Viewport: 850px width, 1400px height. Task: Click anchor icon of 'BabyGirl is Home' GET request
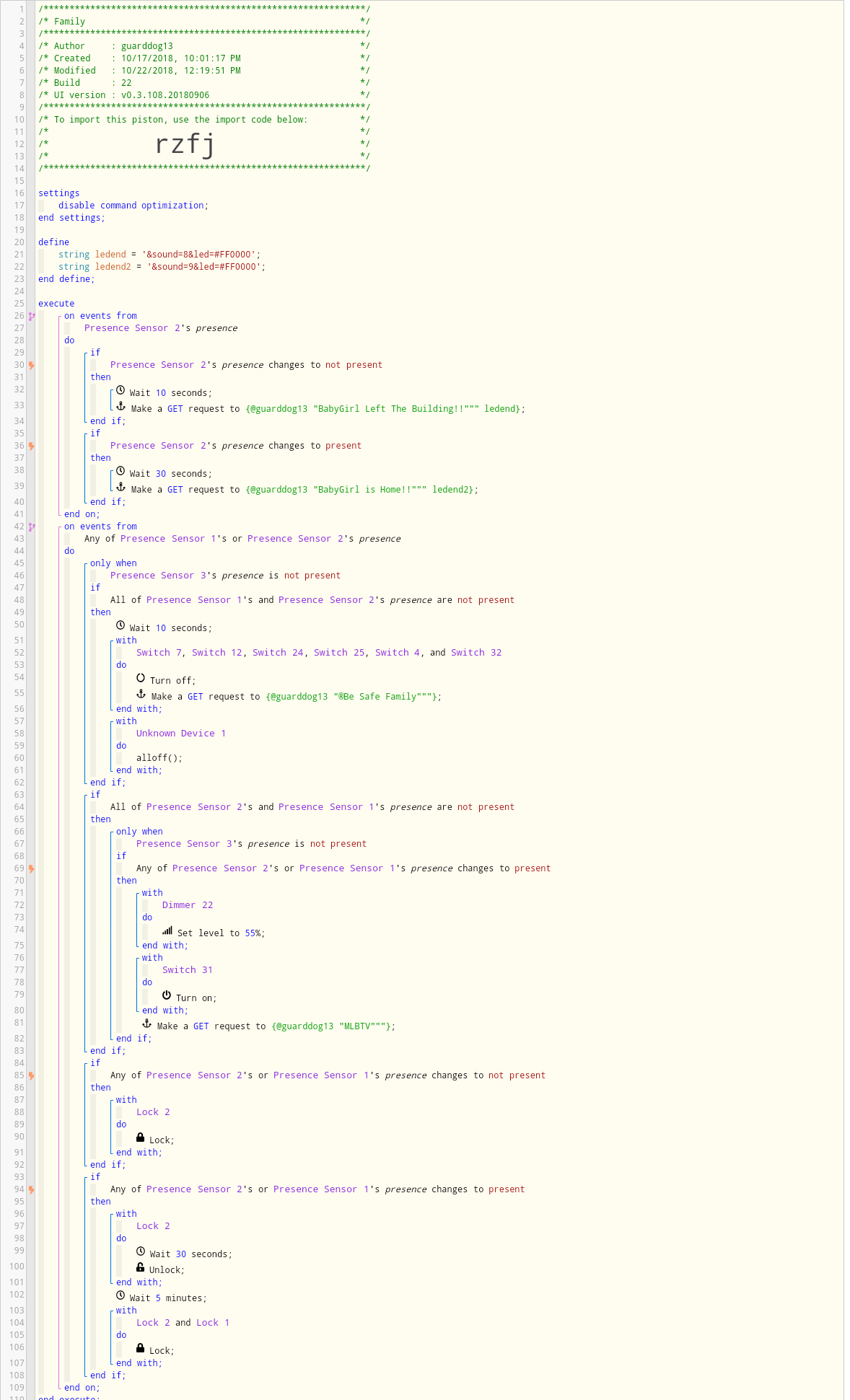click(x=121, y=487)
